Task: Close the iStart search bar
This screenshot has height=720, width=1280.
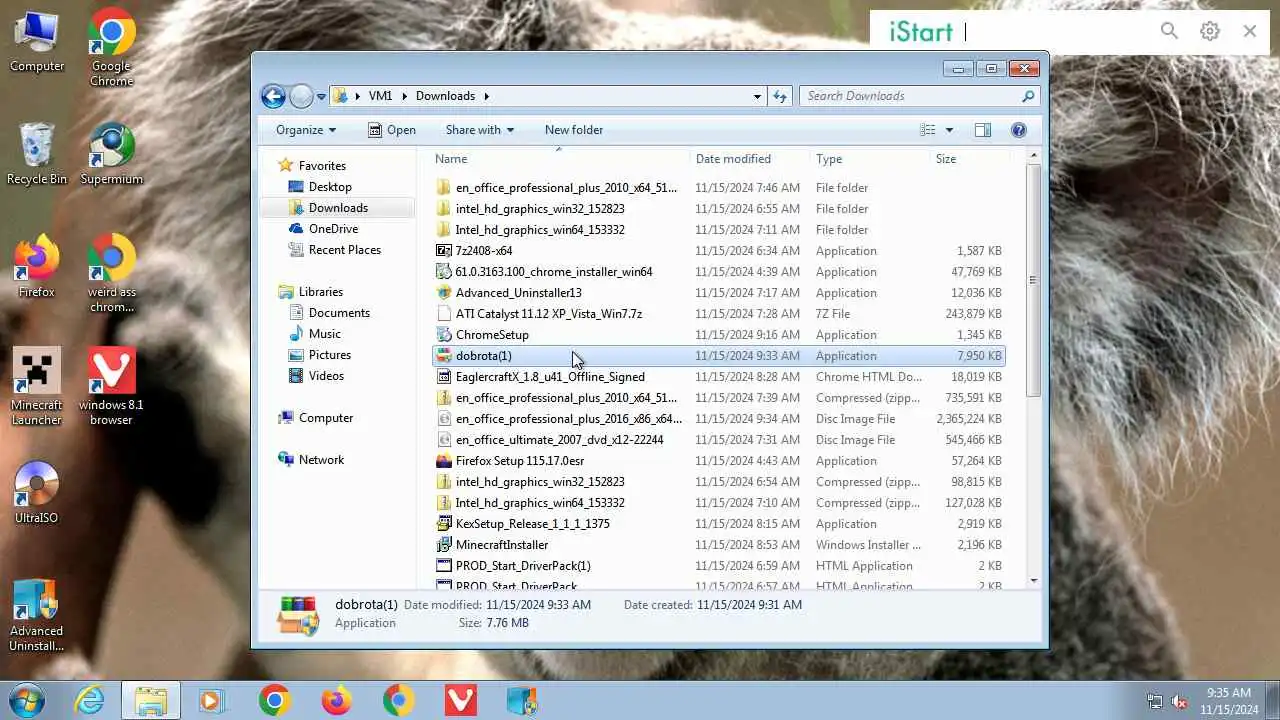Action: (1249, 31)
